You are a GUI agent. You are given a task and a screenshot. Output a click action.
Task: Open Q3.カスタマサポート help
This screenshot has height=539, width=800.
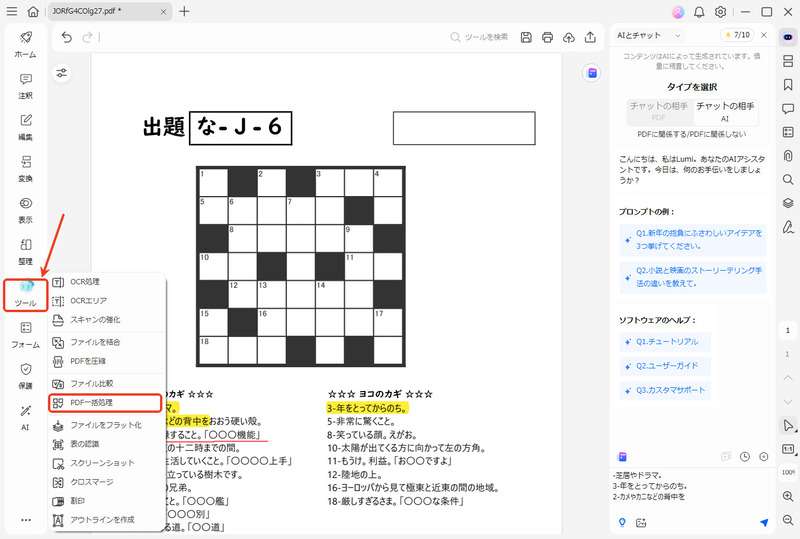coord(664,390)
